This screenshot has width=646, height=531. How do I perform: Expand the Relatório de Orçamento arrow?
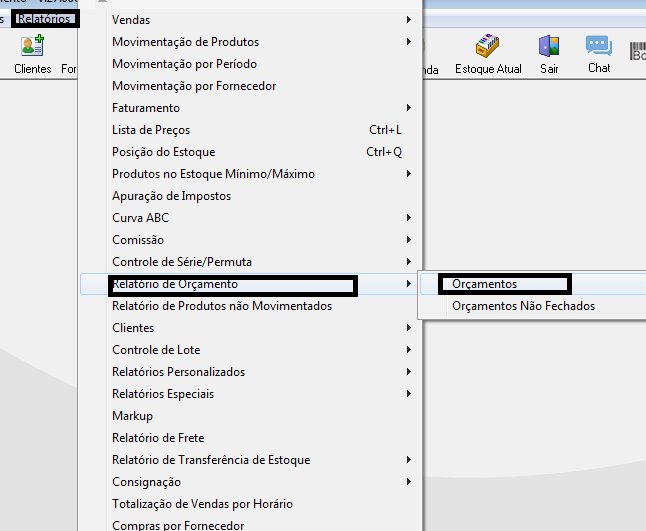pyautogui.click(x=409, y=283)
